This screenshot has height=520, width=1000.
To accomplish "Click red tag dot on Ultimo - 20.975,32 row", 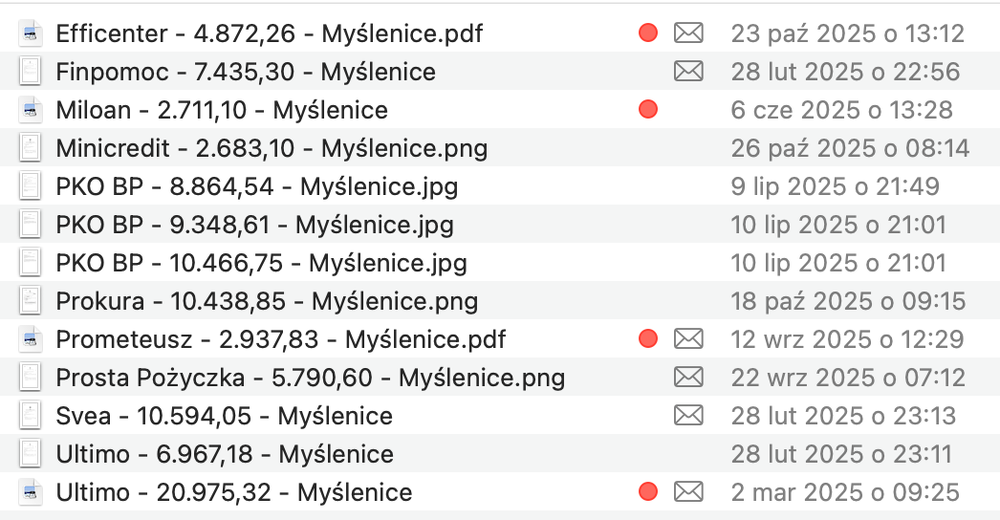I will point(648,492).
